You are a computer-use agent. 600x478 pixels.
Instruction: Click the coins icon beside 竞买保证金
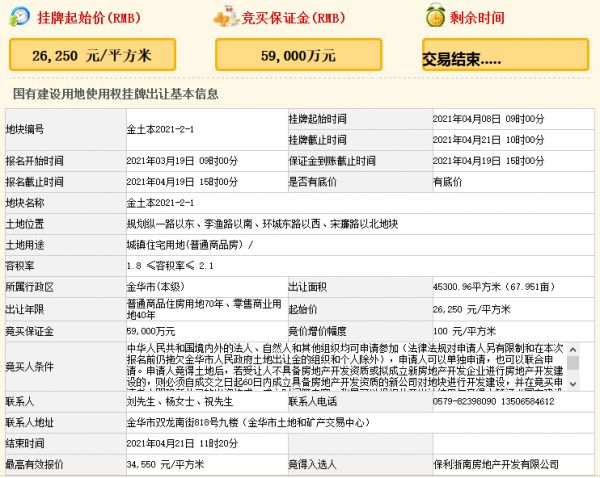coord(226,17)
